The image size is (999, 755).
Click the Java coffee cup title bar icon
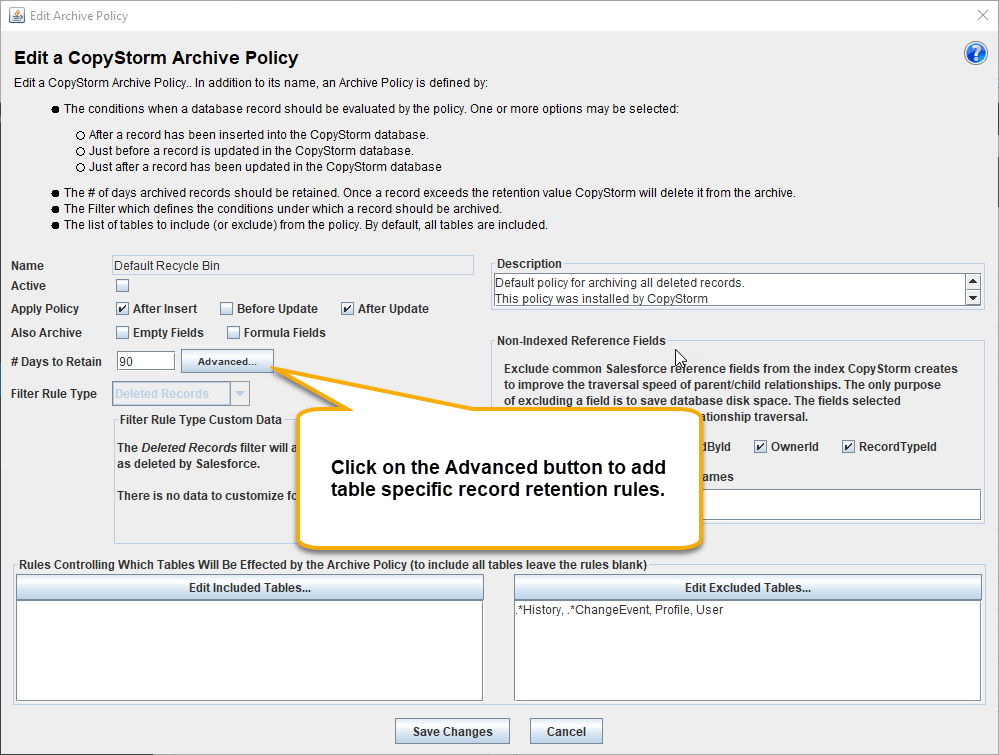(x=16, y=15)
